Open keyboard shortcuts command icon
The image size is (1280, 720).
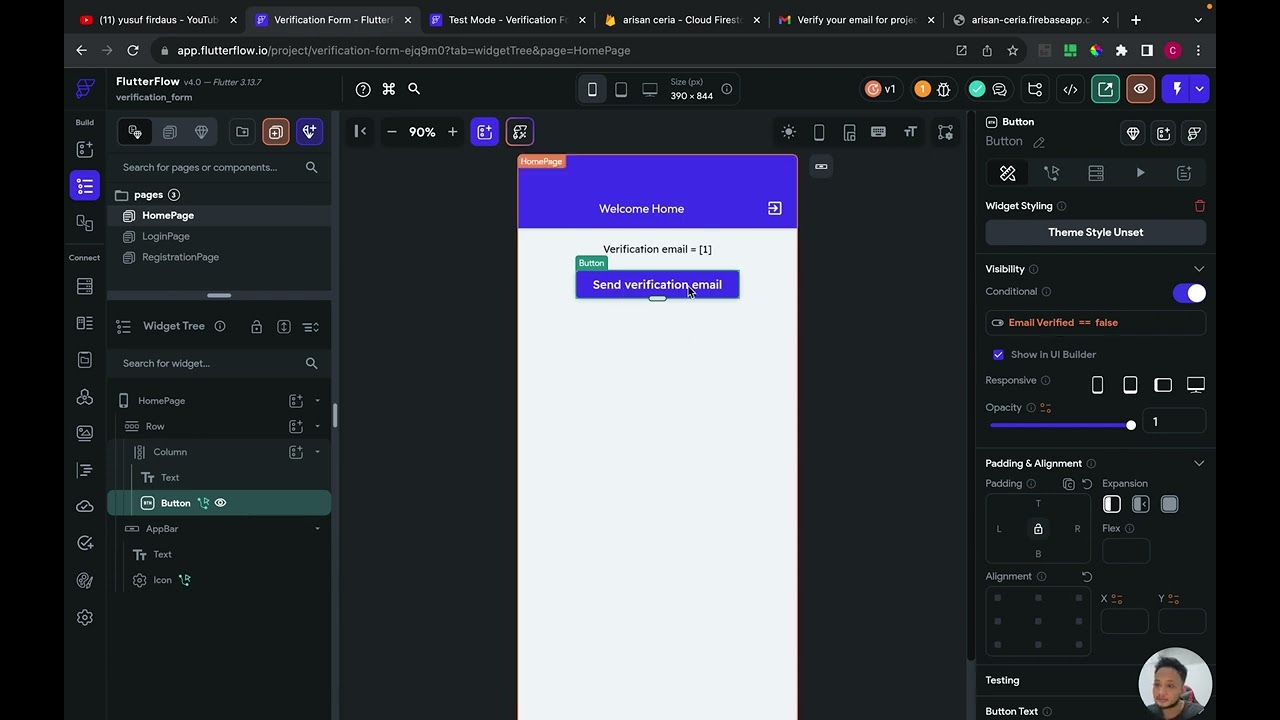(x=389, y=89)
